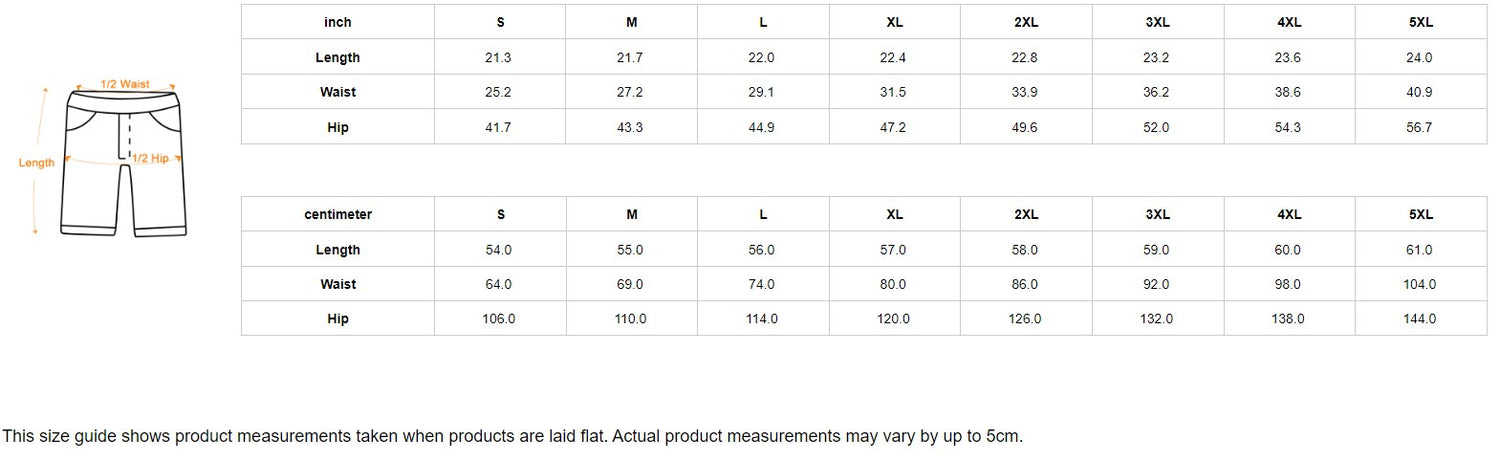Select the 80.0 waist value cell

(893, 284)
